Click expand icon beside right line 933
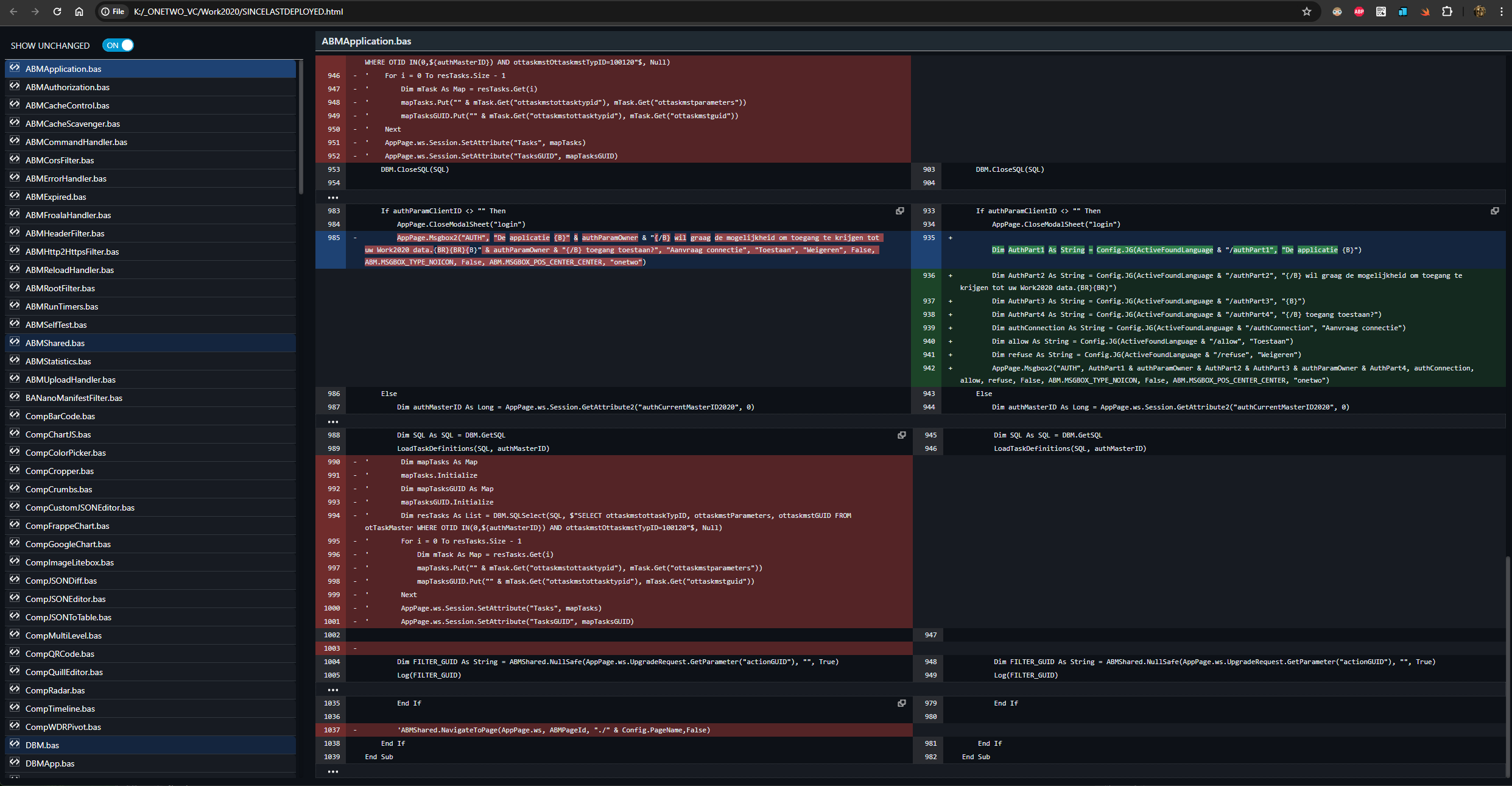Viewport: 1512px width, 786px height. click(1494, 211)
